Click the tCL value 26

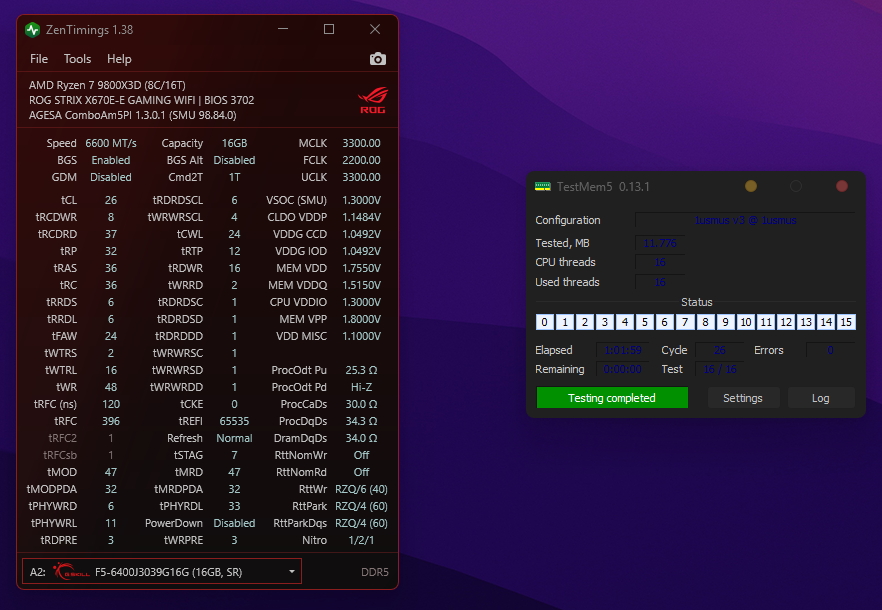[111, 200]
